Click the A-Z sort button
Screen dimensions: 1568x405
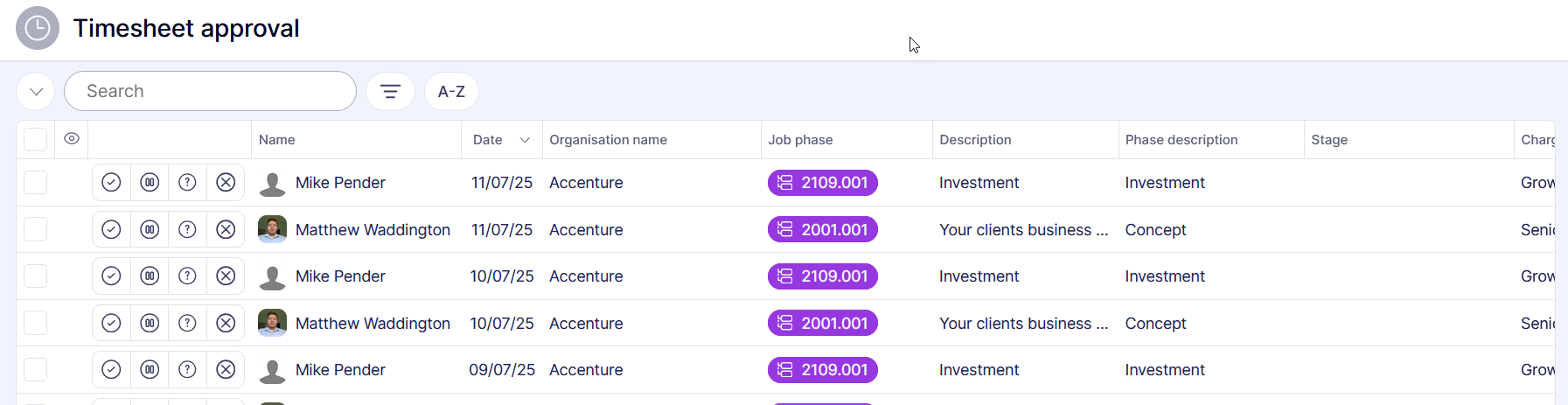click(x=451, y=91)
